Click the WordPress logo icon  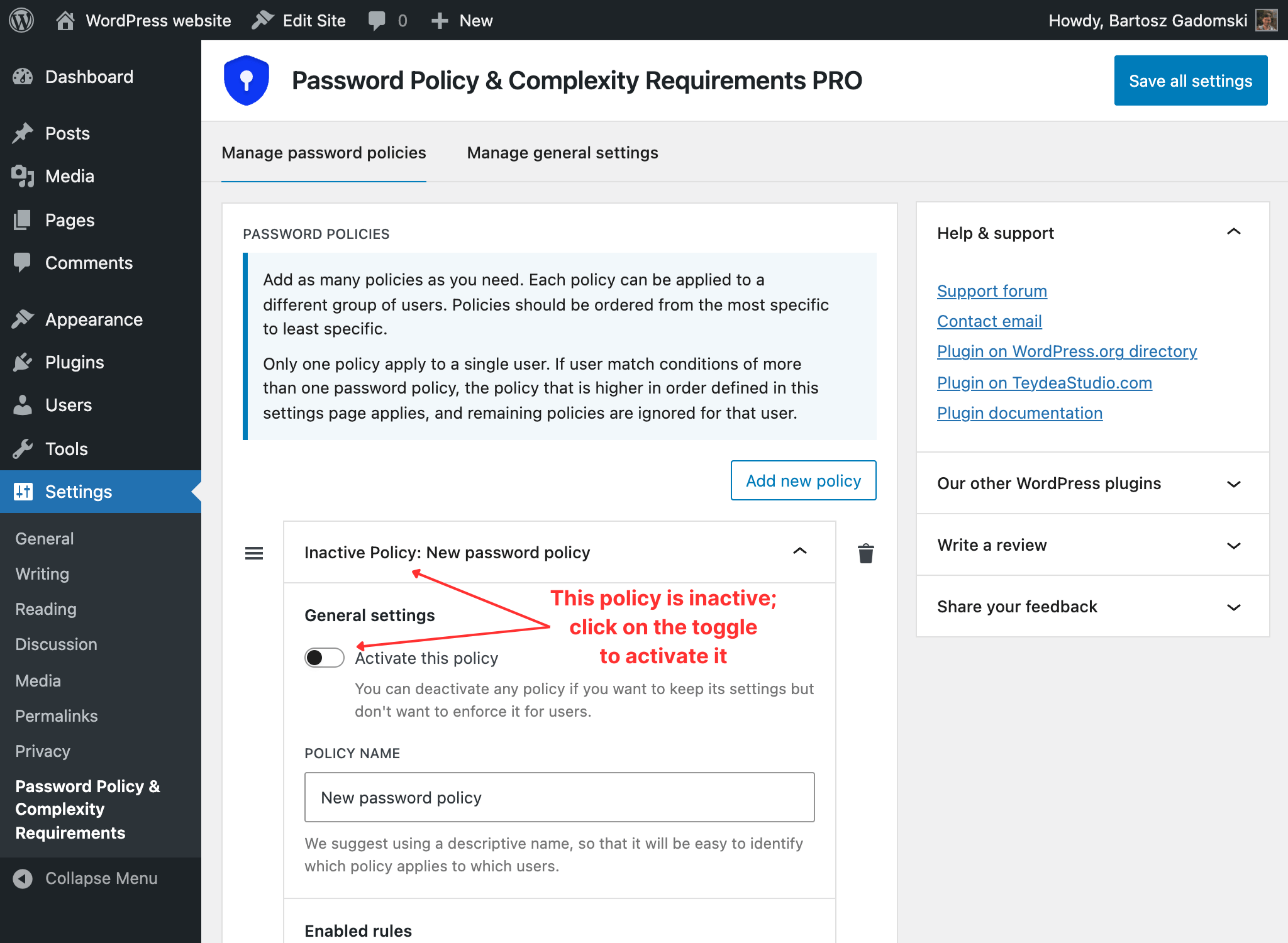pyautogui.click(x=21, y=20)
